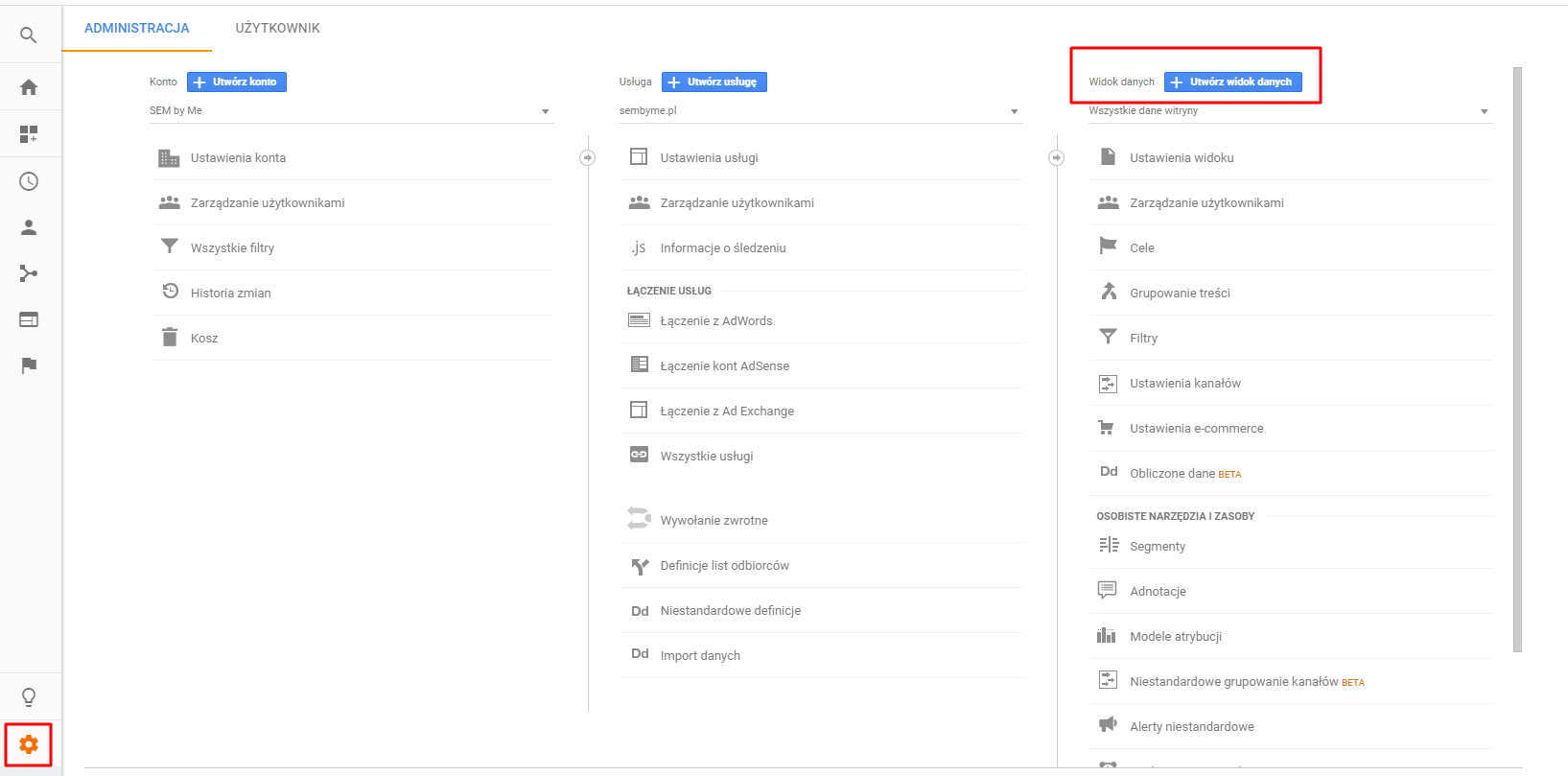Screen dimensions: 1568x776
Task: Click the arrow circle between account and property columns
Action: [587, 157]
